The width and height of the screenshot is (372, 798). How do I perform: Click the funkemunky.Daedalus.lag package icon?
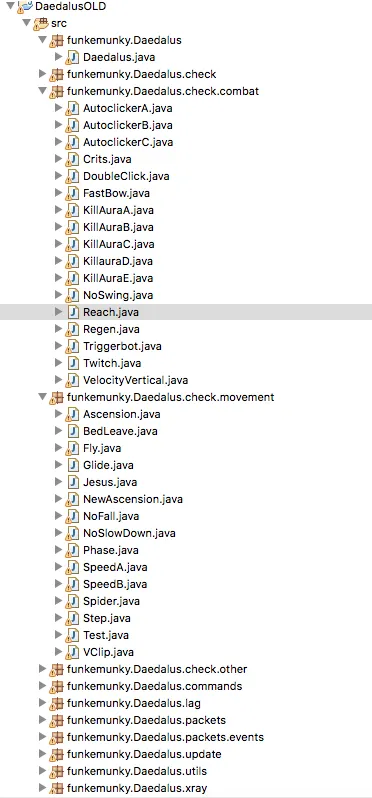point(56,703)
